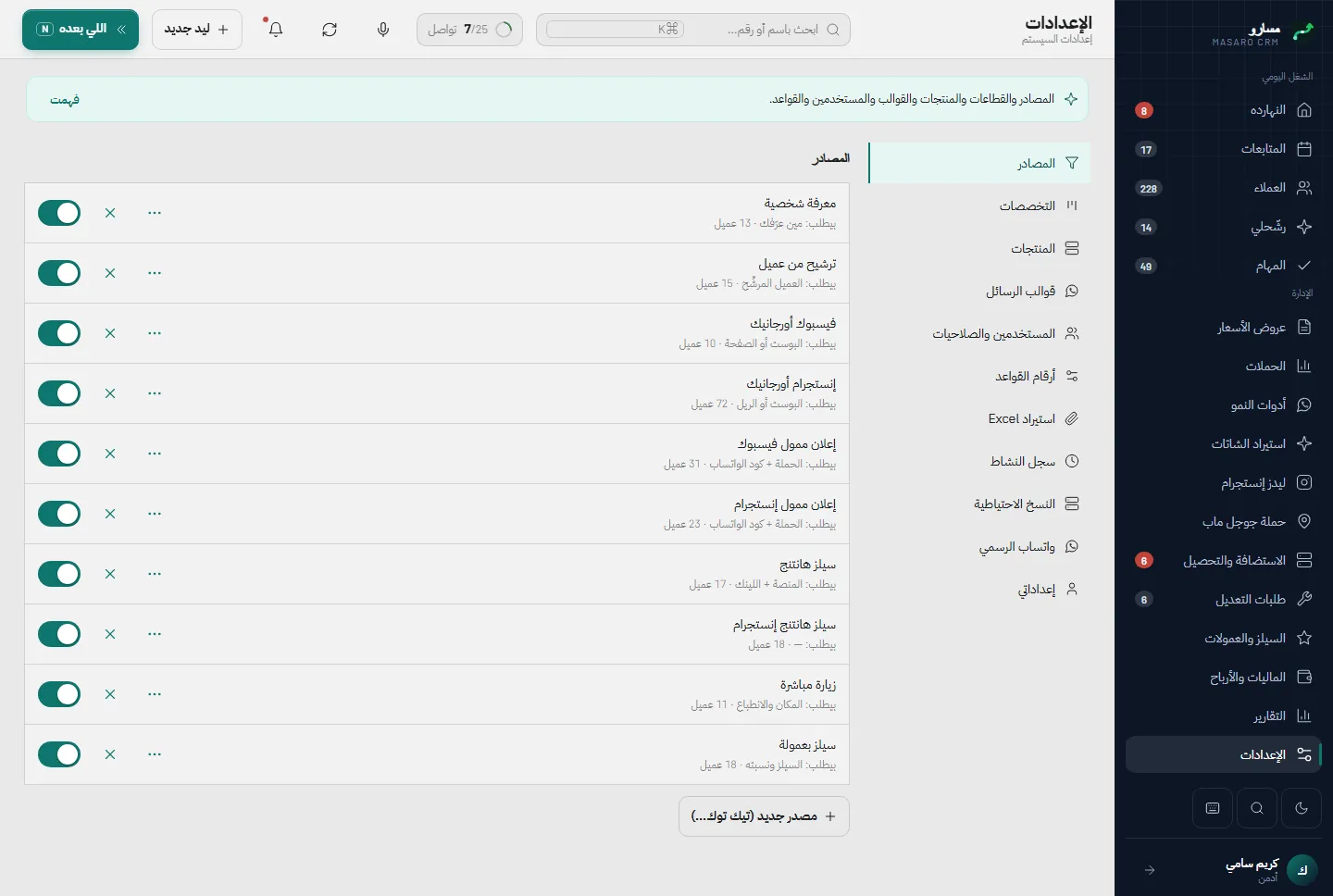Turn off إعلان ممول إنستجرام switch
The height and width of the screenshot is (896, 1333).
click(x=59, y=514)
